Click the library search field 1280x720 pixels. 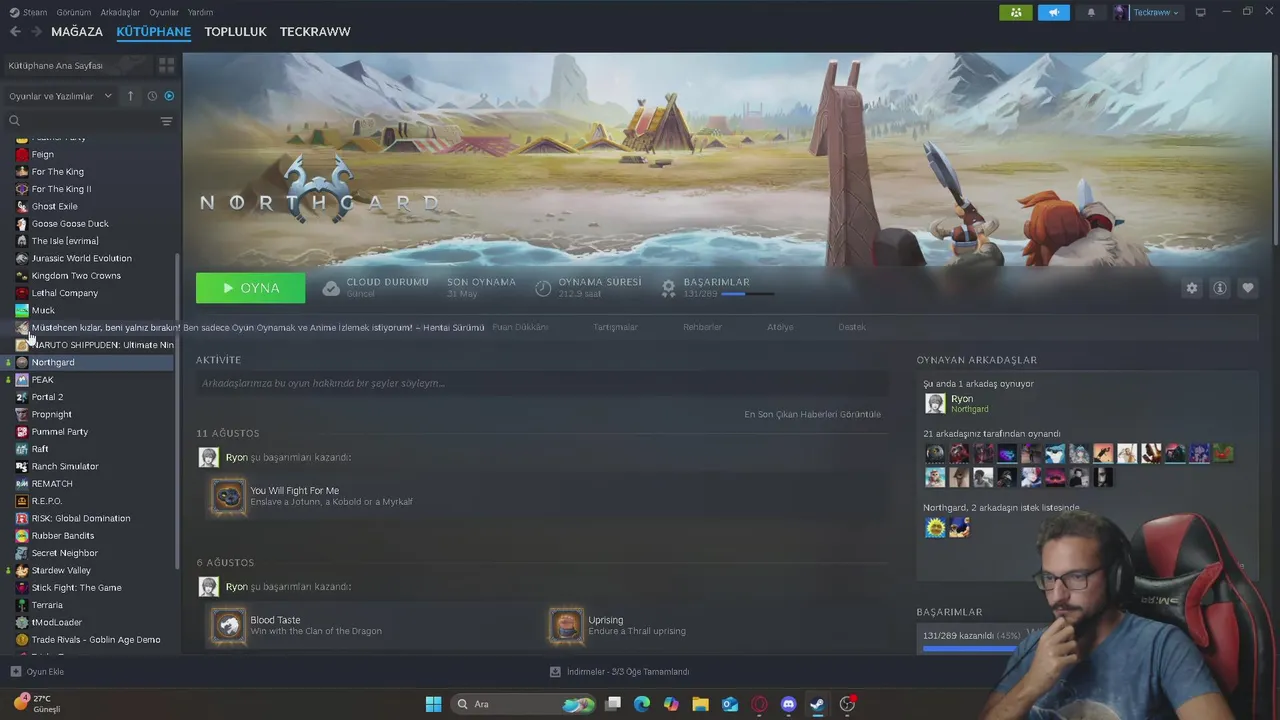point(80,121)
